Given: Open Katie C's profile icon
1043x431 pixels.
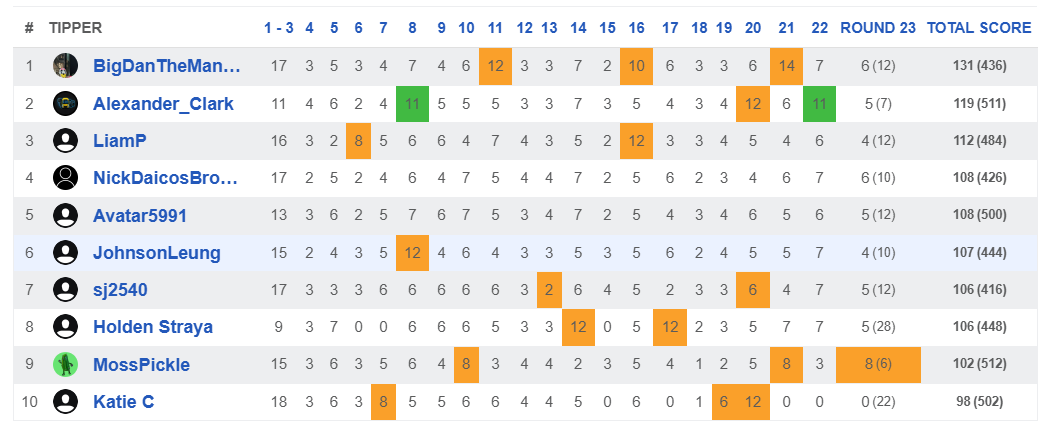Looking at the screenshot, I should 65,402.
